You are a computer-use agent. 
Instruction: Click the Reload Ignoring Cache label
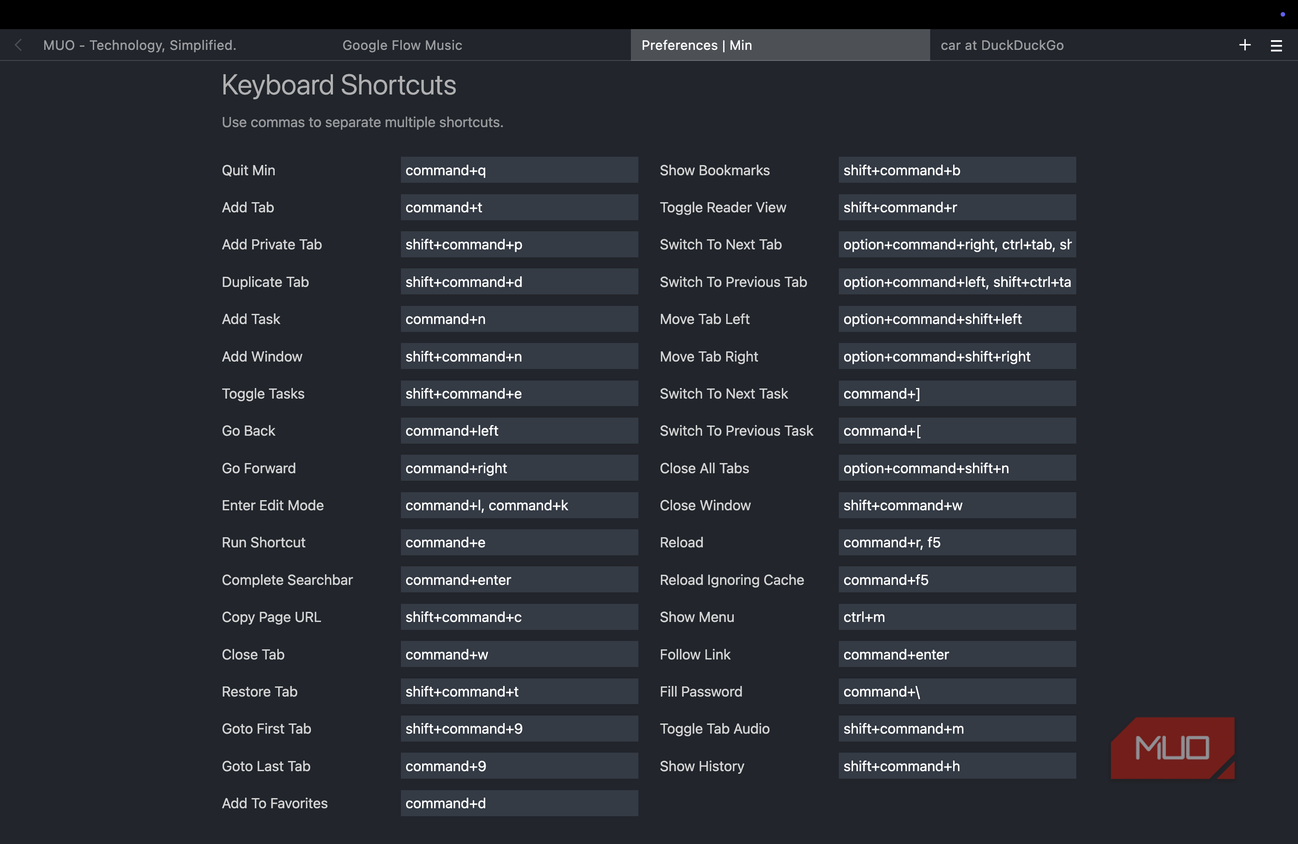[x=732, y=580]
